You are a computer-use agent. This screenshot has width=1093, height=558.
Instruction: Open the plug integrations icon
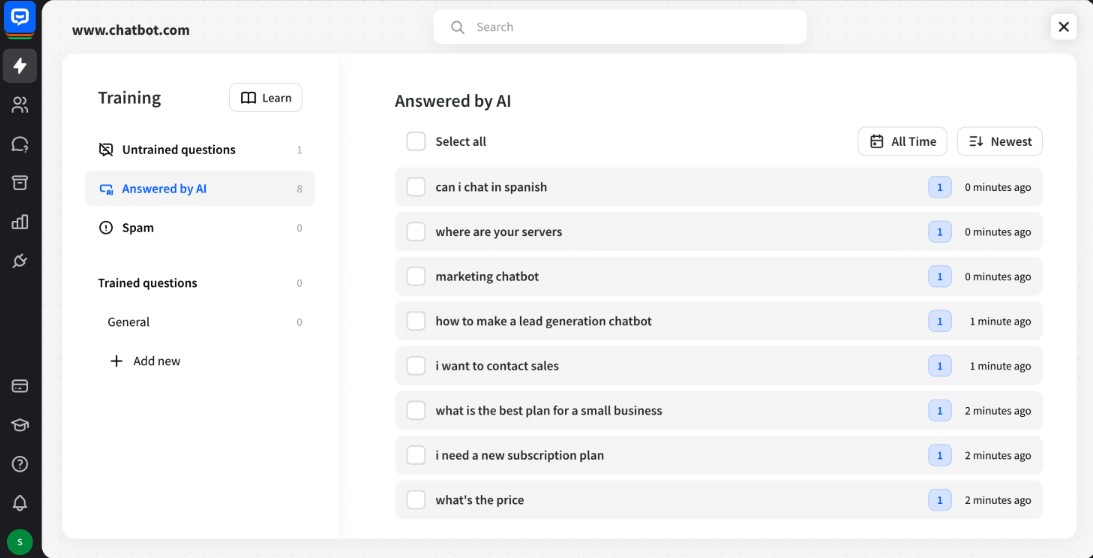click(20, 261)
